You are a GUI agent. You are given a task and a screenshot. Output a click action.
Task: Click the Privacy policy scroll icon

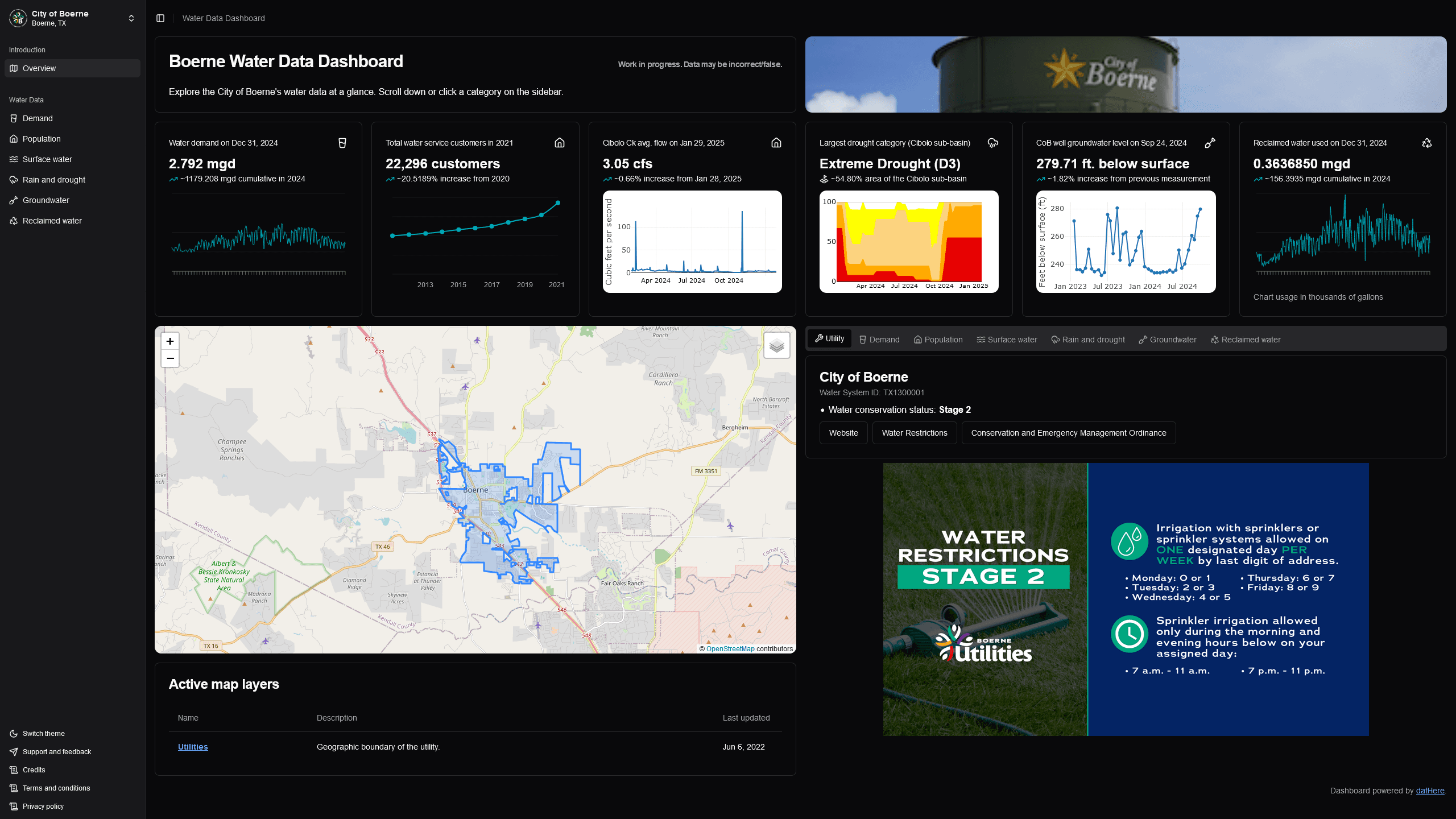14,806
